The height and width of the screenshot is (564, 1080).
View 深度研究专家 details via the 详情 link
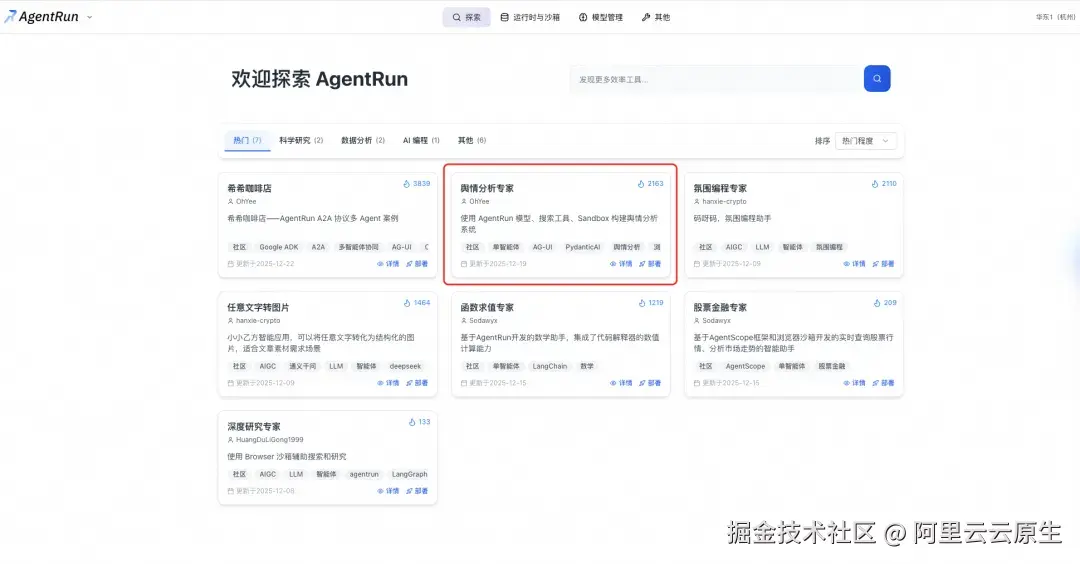coord(388,491)
